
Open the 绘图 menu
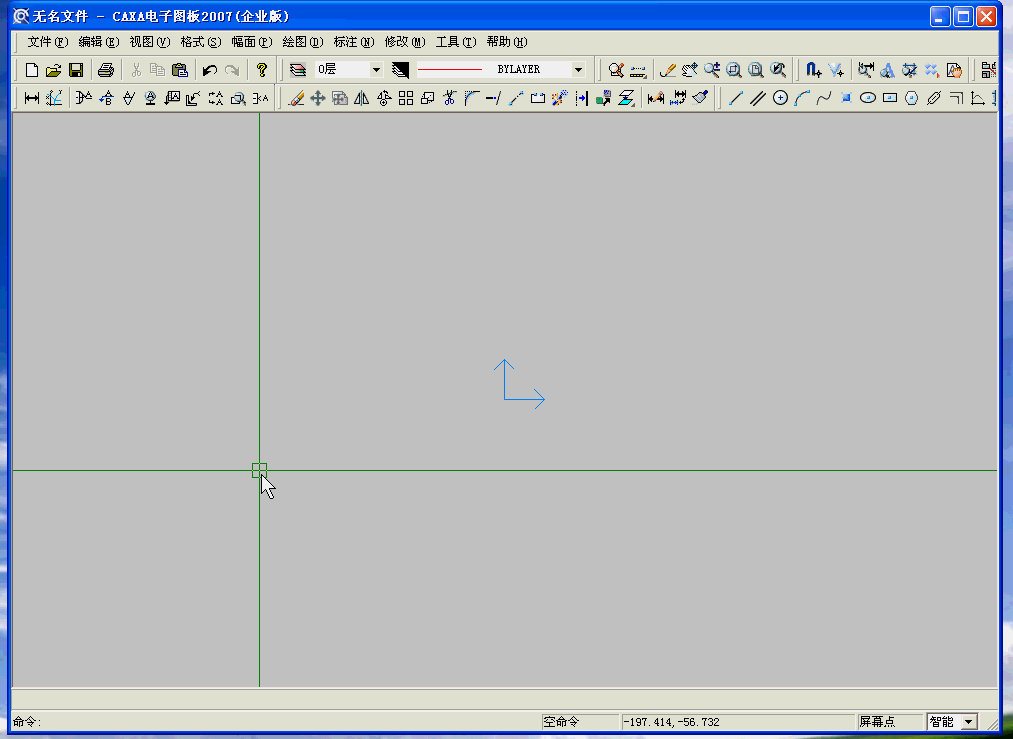pos(302,42)
